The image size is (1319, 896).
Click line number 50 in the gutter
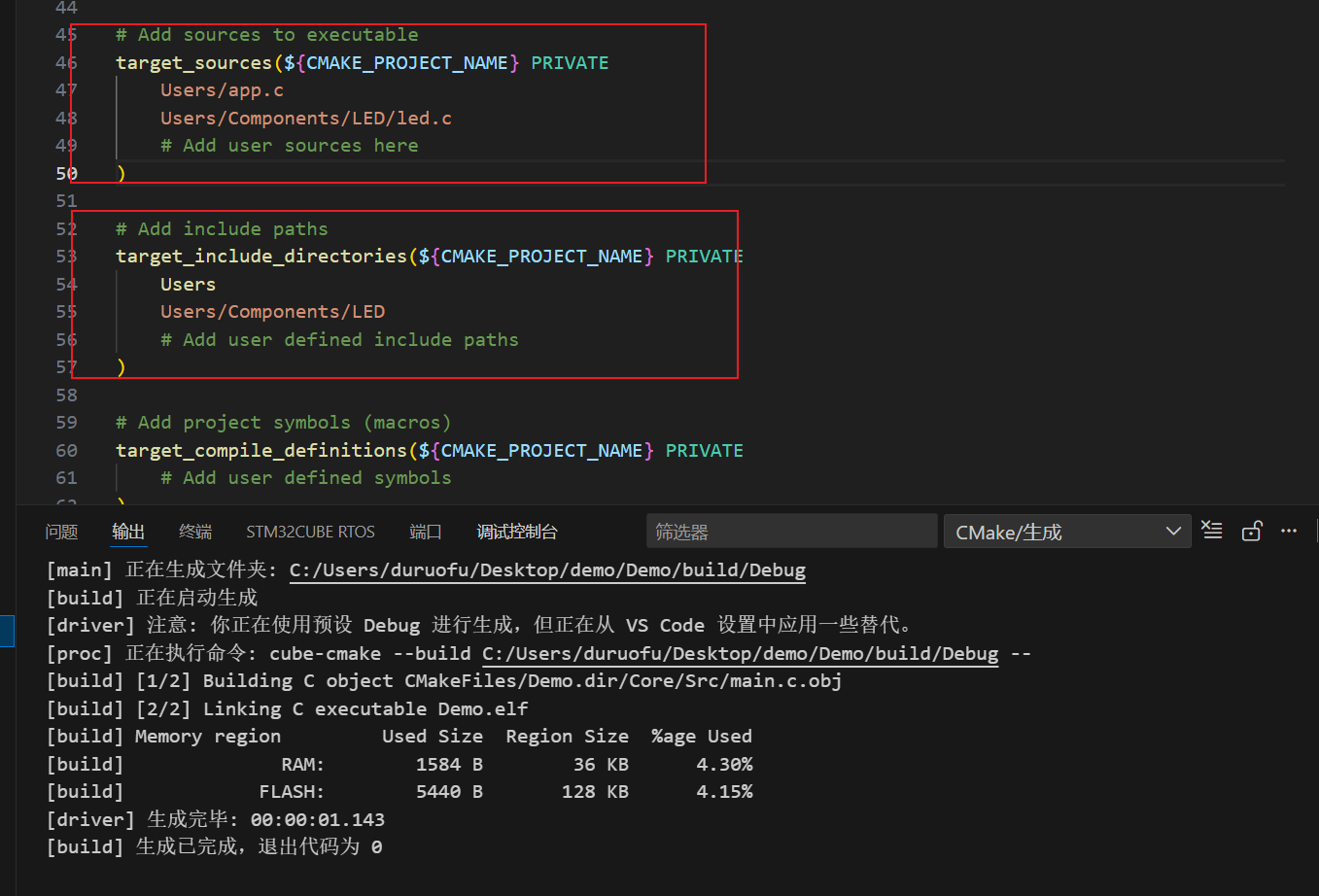(x=66, y=174)
